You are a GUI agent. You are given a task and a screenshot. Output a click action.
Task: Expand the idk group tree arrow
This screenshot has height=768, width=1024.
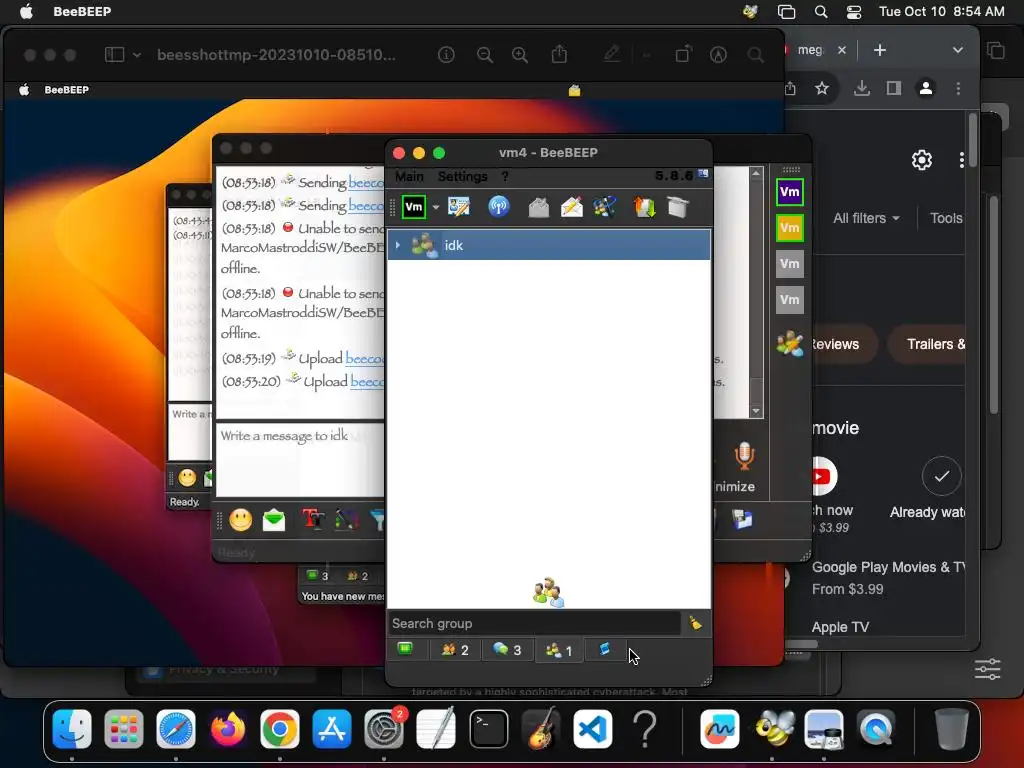(398, 245)
